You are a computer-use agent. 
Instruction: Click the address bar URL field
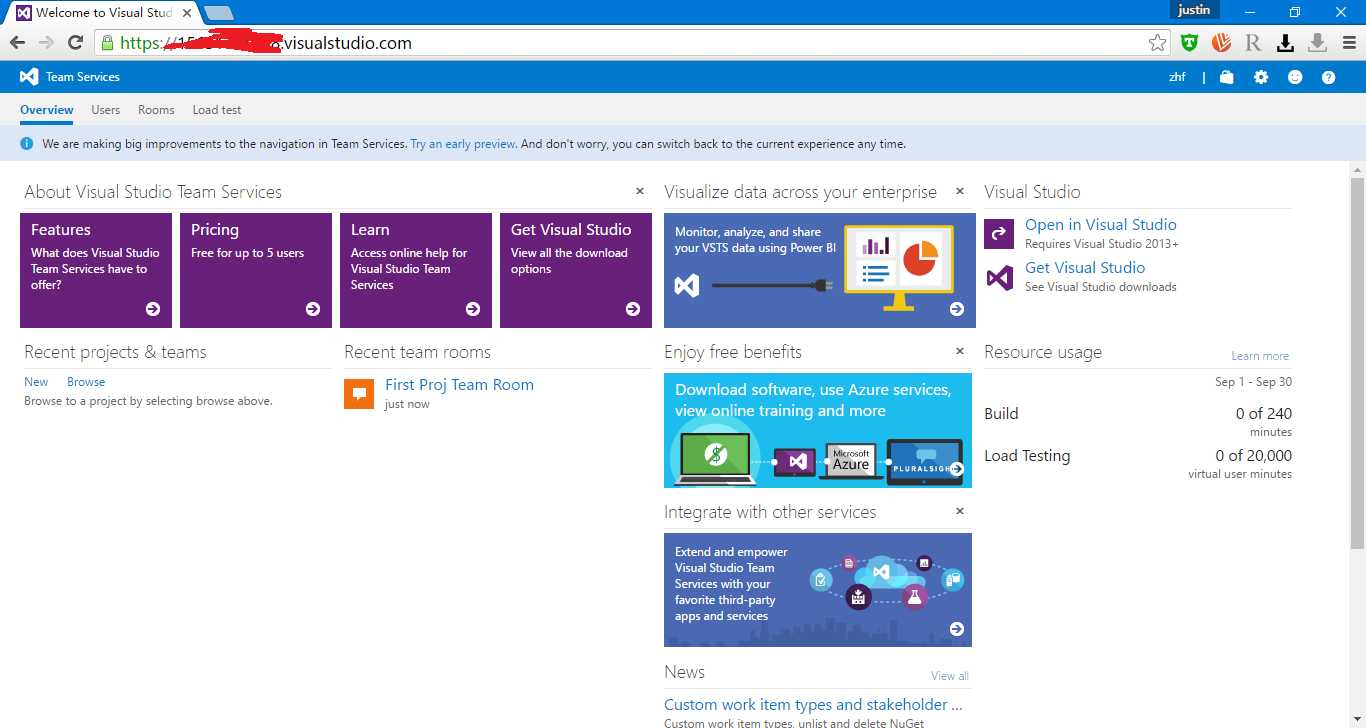[632, 42]
